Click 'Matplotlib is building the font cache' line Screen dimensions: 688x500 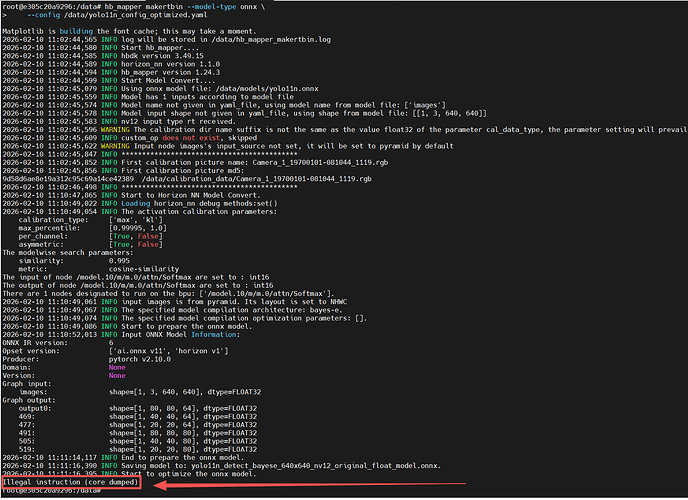tap(128, 31)
